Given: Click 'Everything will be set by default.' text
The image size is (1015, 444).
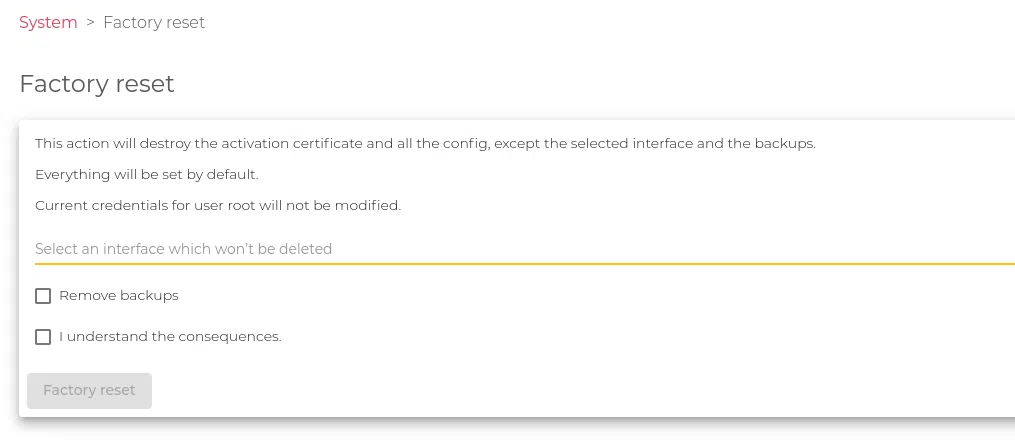Looking at the screenshot, I should pyautogui.click(x=147, y=174).
